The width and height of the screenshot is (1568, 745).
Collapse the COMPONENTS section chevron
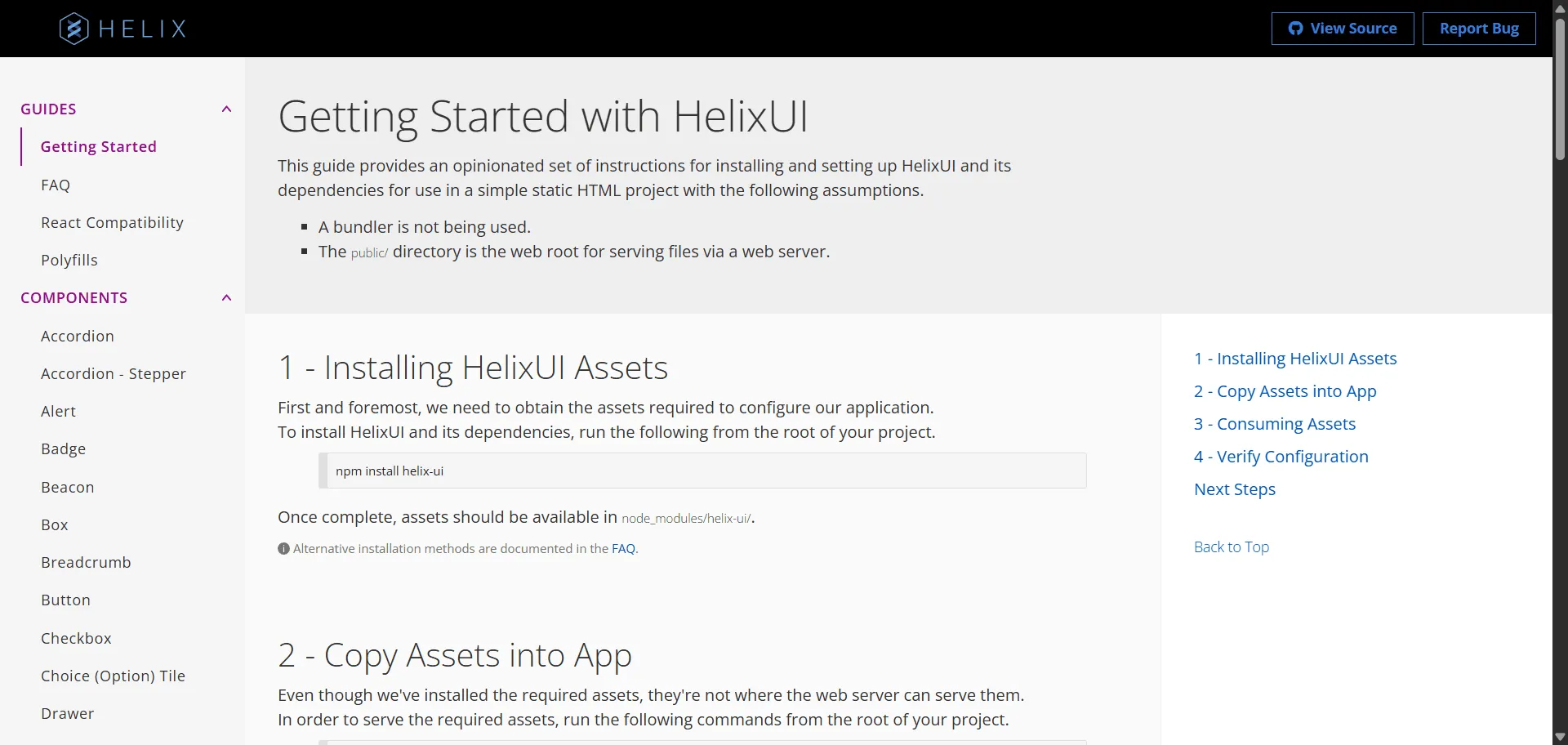point(227,298)
